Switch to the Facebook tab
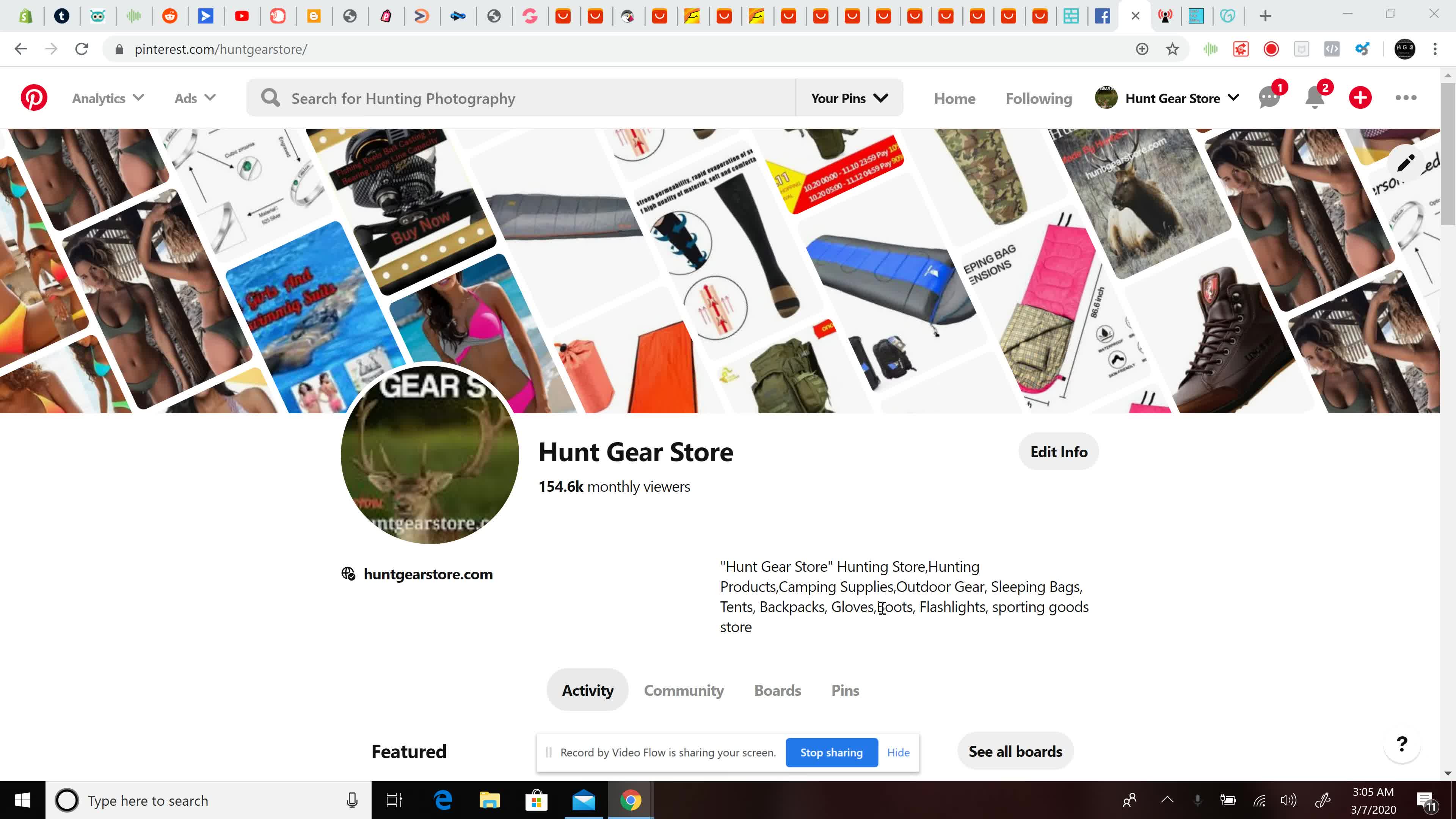1456x819 pixels. (x=1102, y=16)
